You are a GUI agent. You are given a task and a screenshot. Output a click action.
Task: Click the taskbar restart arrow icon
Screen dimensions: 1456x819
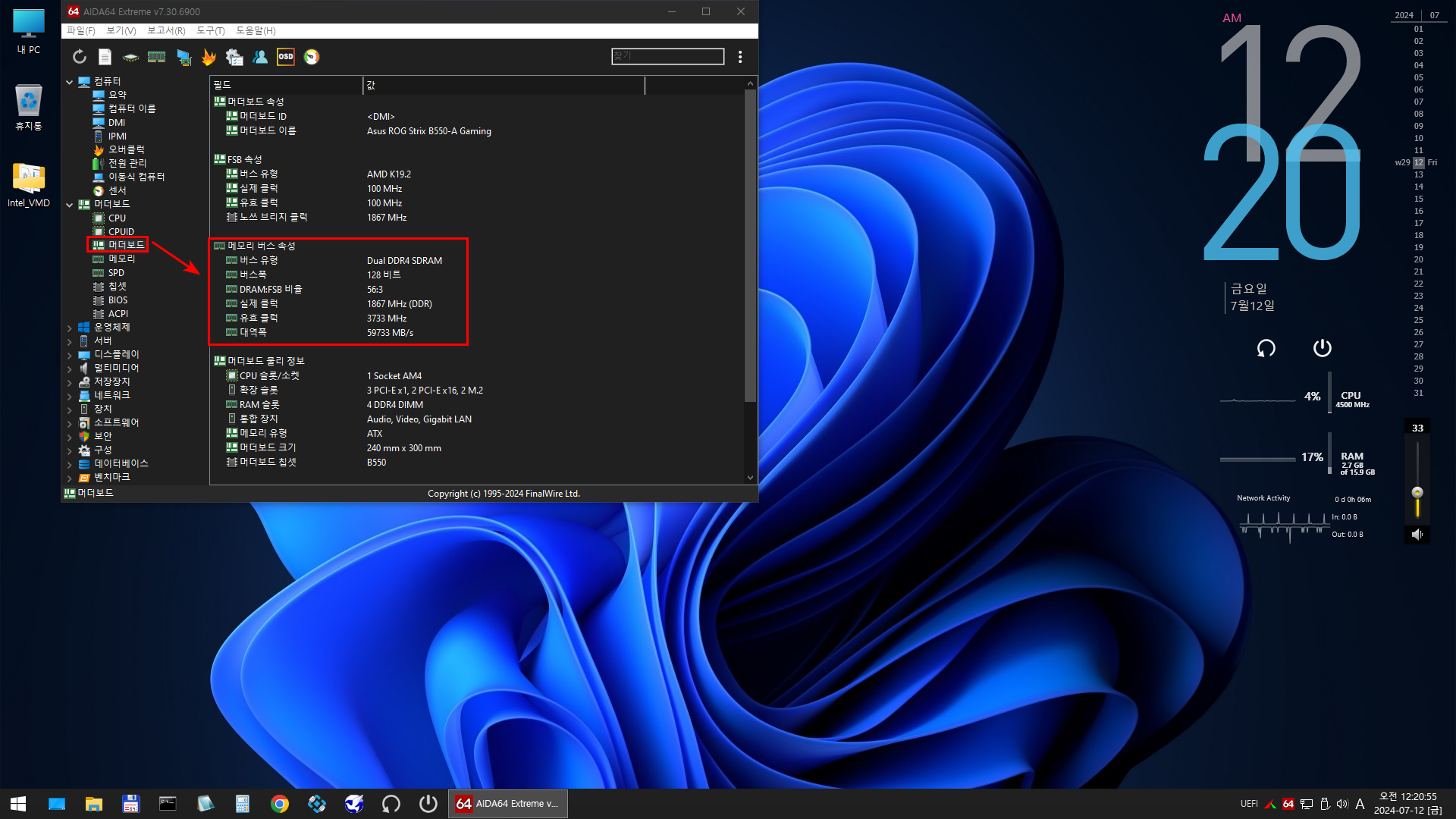(x=391, y=804)
